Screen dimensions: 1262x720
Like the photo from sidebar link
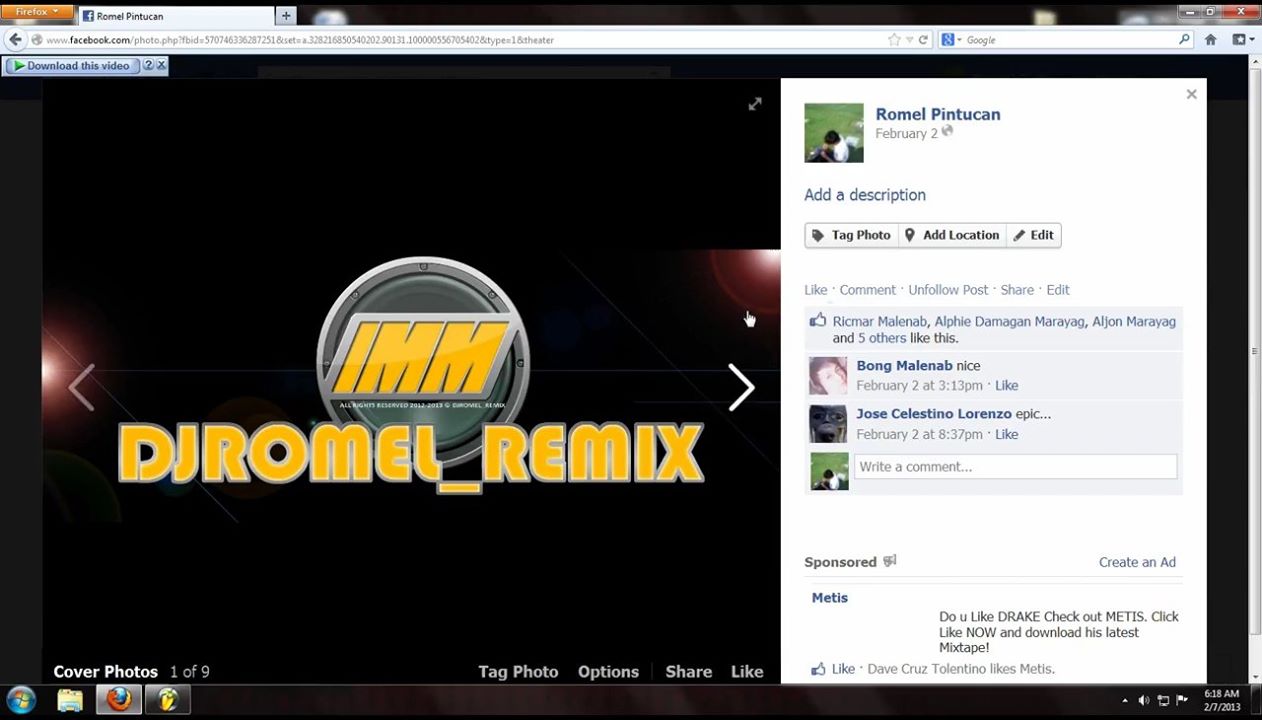click(816, 290)
